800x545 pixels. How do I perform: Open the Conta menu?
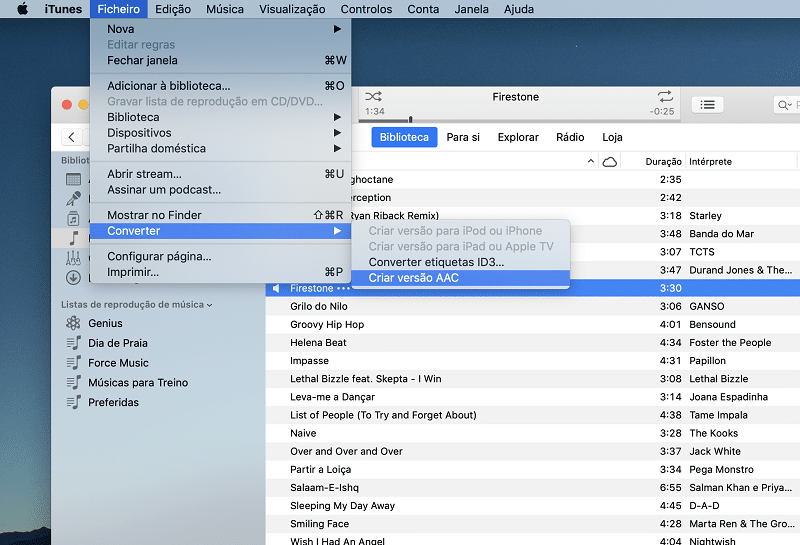point(423,9)
